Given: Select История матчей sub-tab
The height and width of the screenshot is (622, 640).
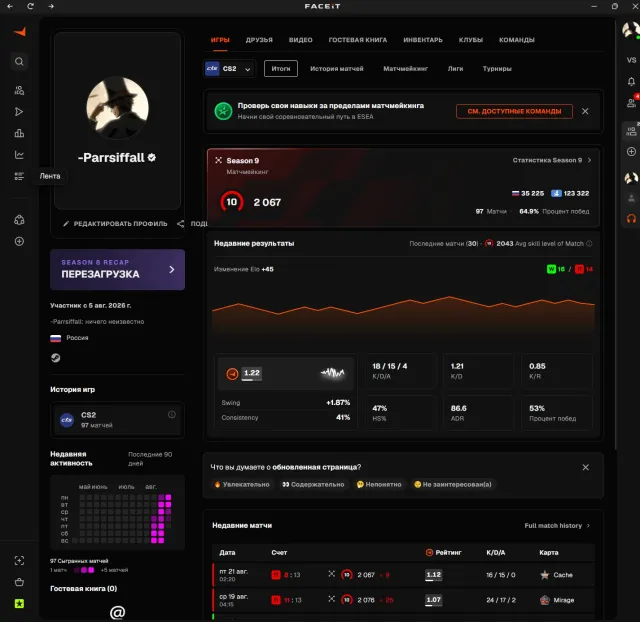Looking at the screenshot, I should 337,69.
